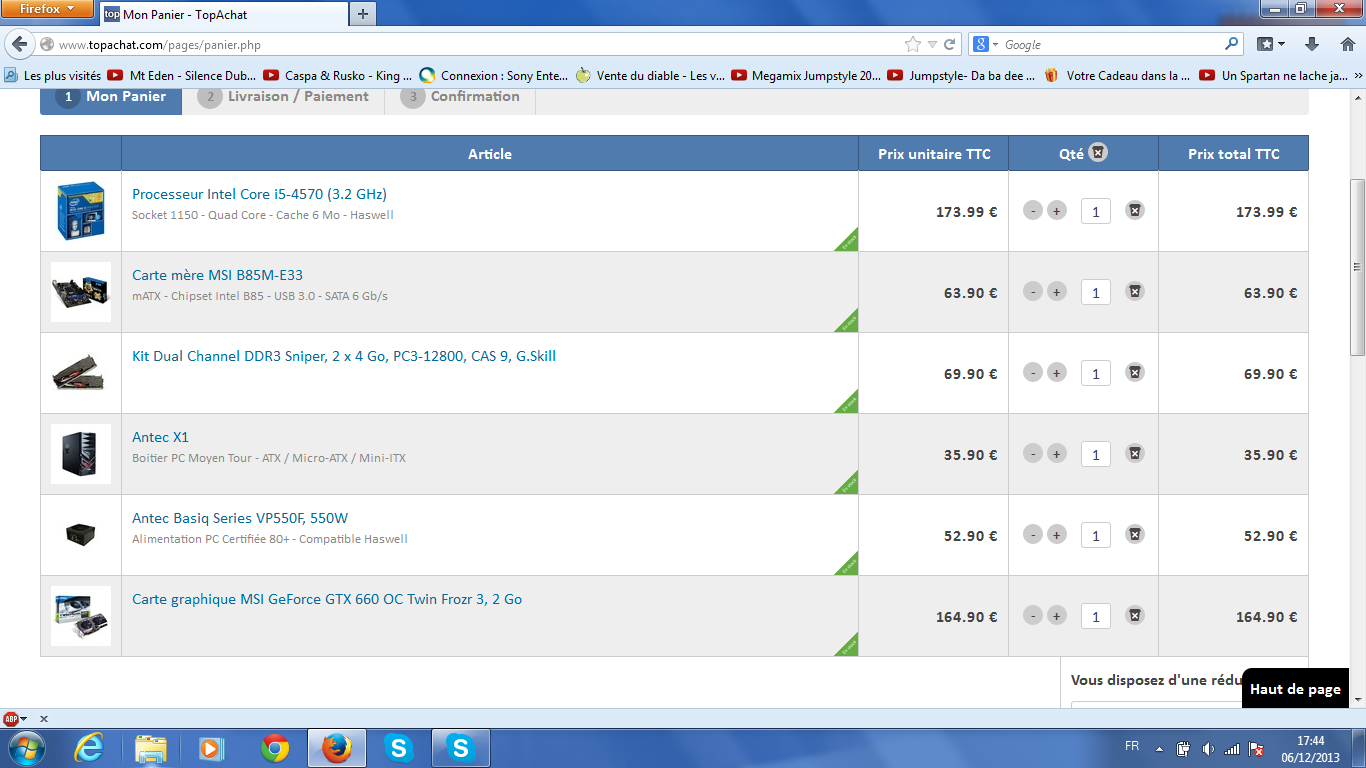
Task: Reload the current page
Action: (950, 45)
